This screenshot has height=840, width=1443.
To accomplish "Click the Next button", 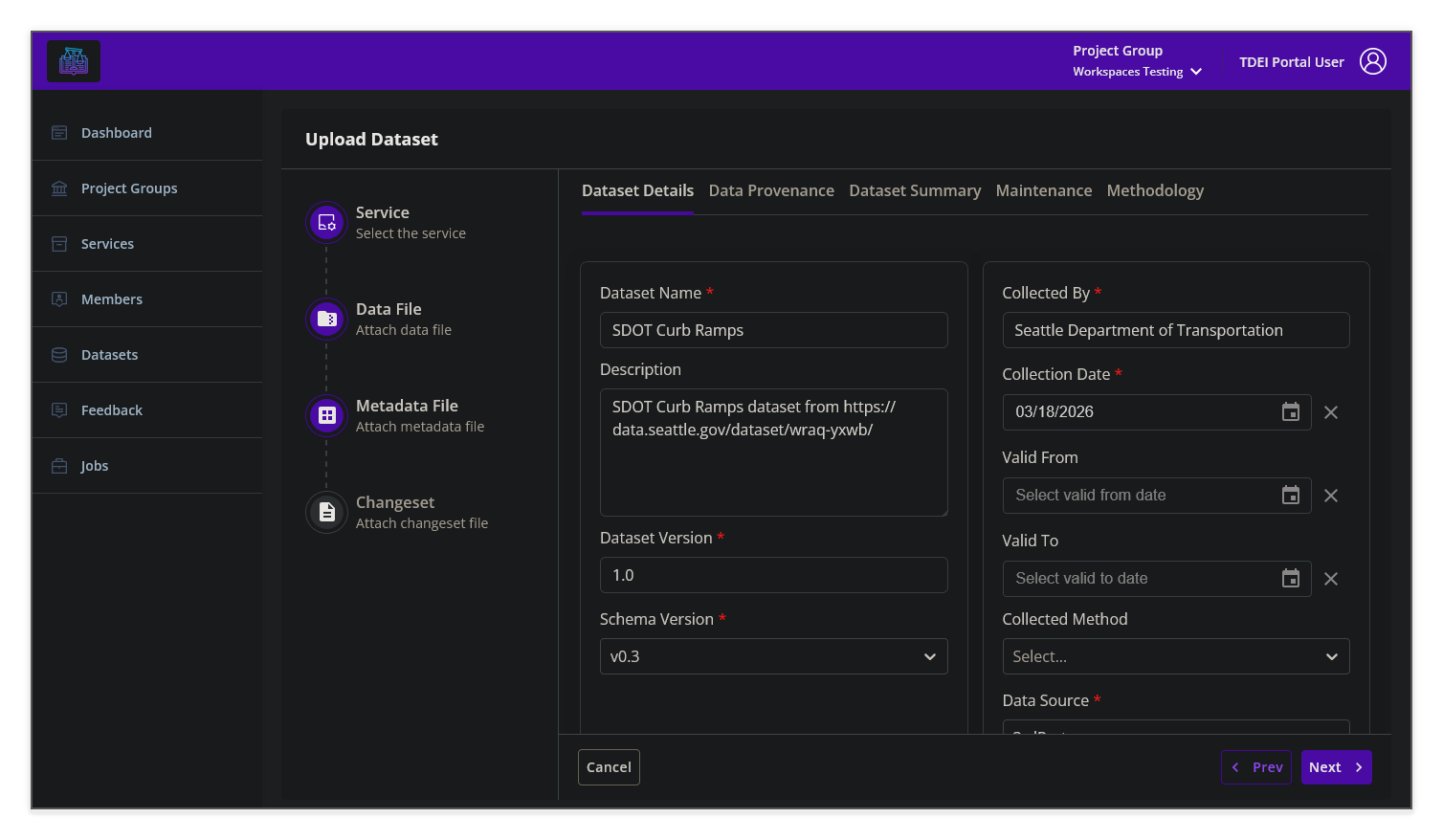I will tap(1336, 766).
